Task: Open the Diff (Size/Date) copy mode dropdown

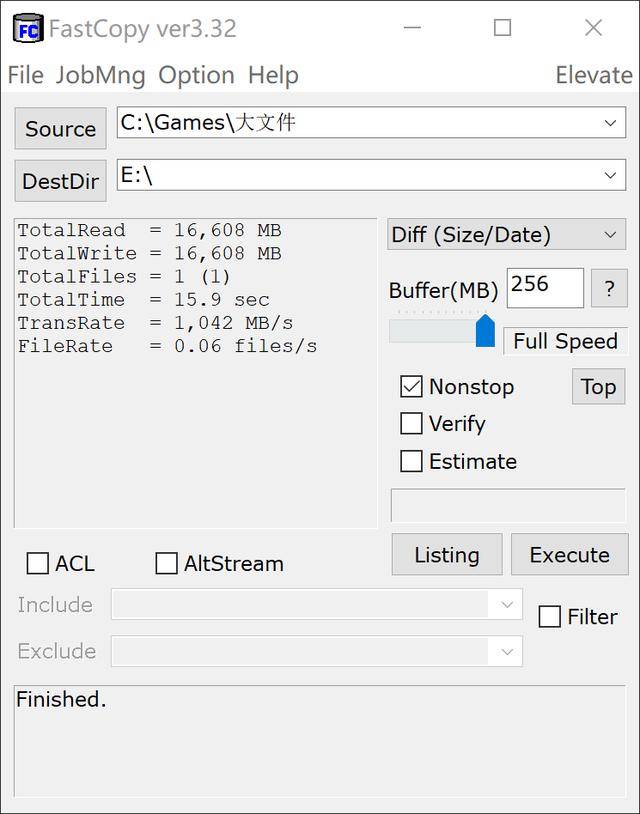Action: (x=506, y=235)
